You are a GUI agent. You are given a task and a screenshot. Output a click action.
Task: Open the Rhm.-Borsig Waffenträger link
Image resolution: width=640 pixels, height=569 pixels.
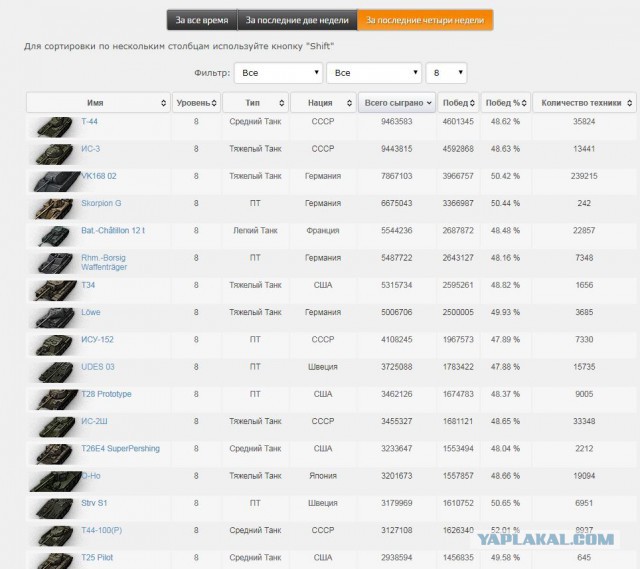coord(104,262)
